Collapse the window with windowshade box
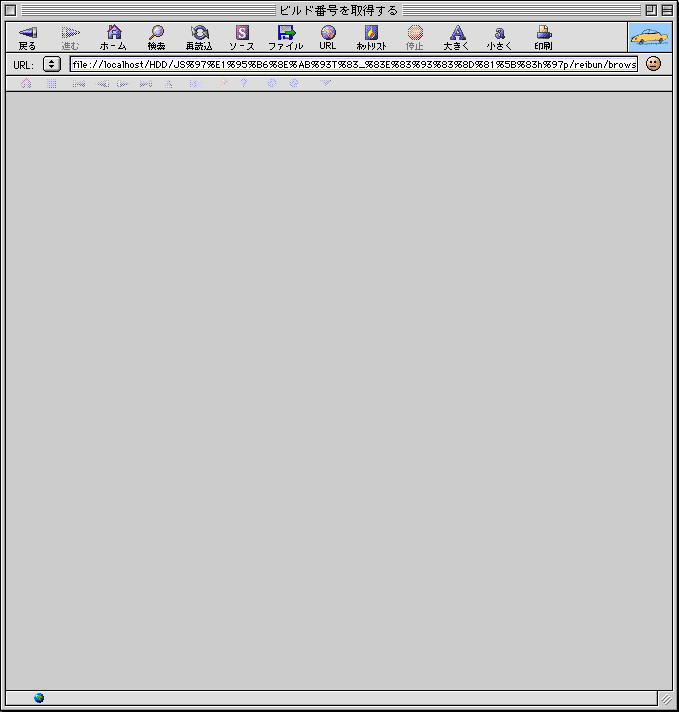Image resolution: width=679 pixels, height=712 pixels. [x=667, y=10]
